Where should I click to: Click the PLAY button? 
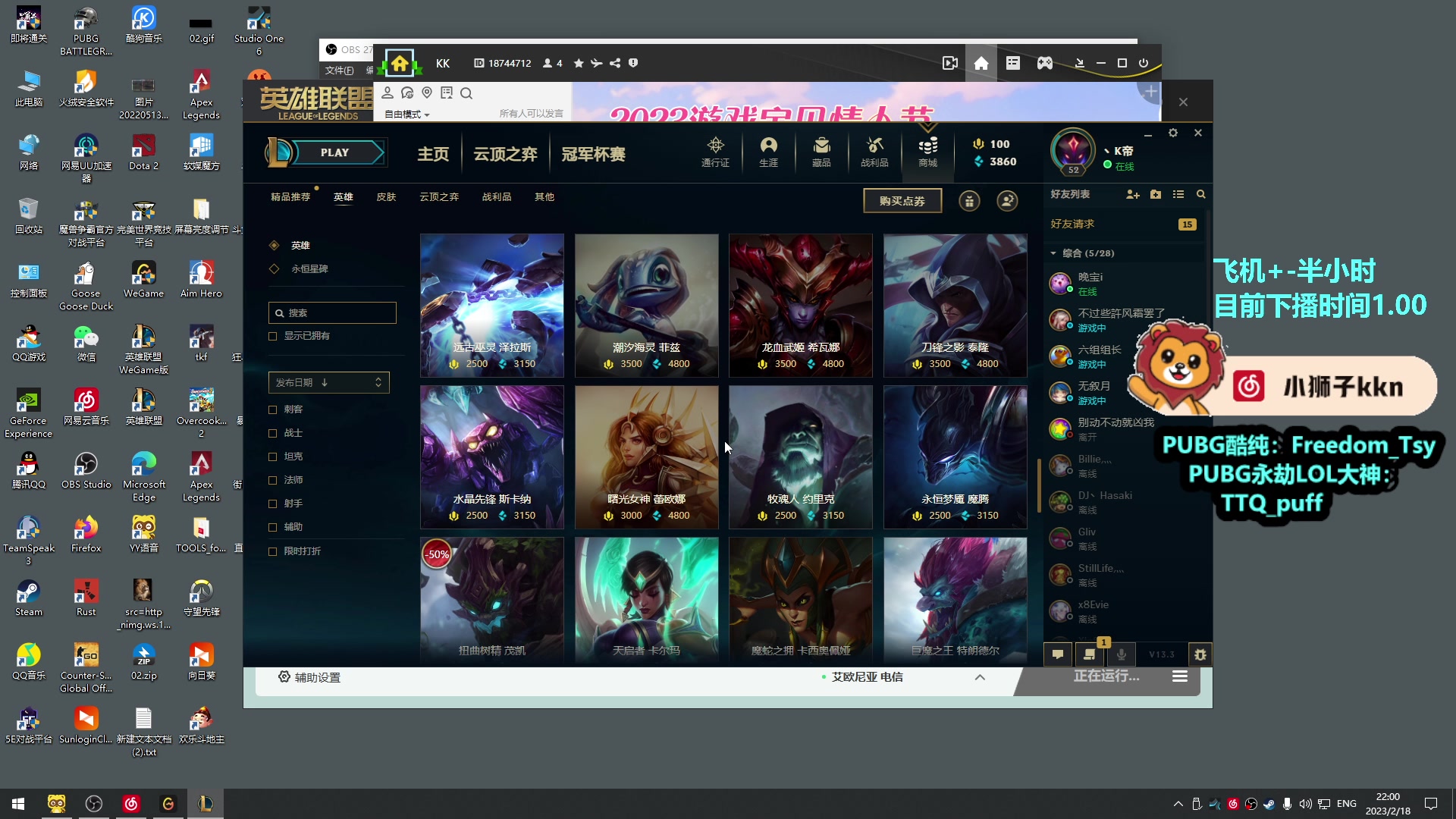pos(334,152)
